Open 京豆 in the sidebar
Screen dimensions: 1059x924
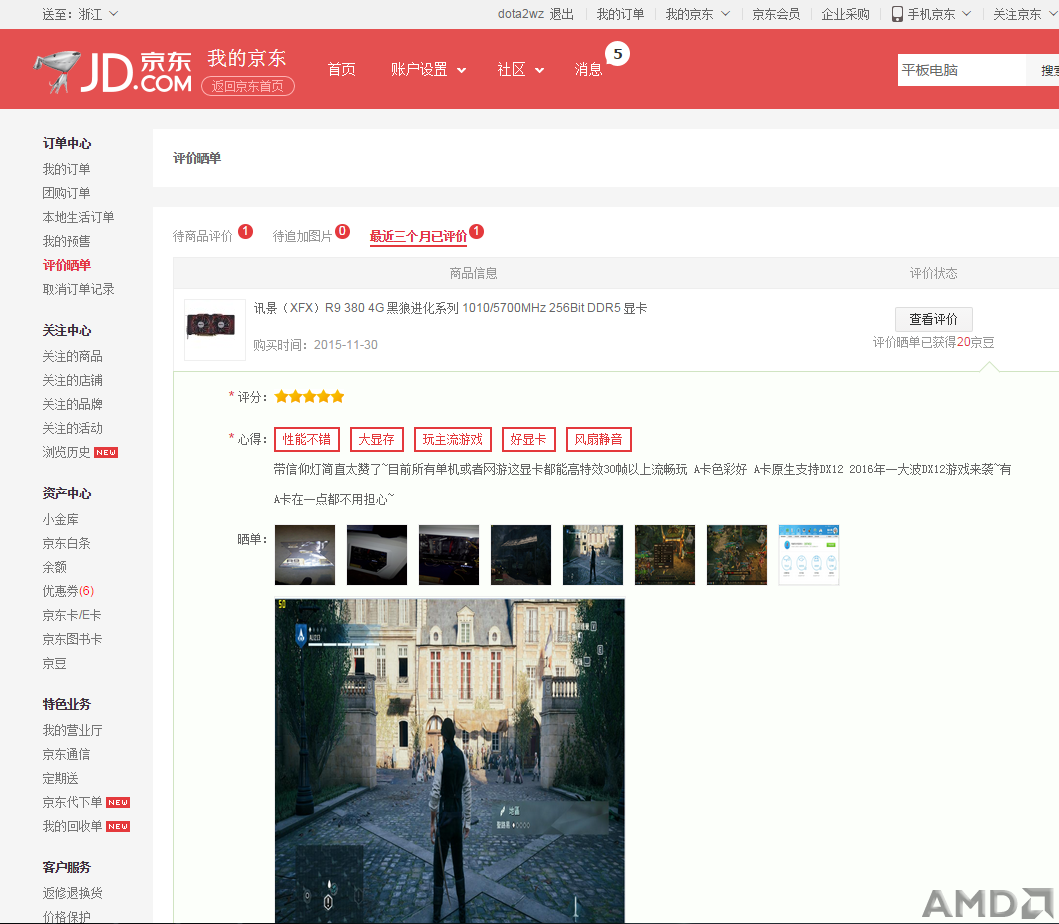pyautogui.click(x=54, y=663)
